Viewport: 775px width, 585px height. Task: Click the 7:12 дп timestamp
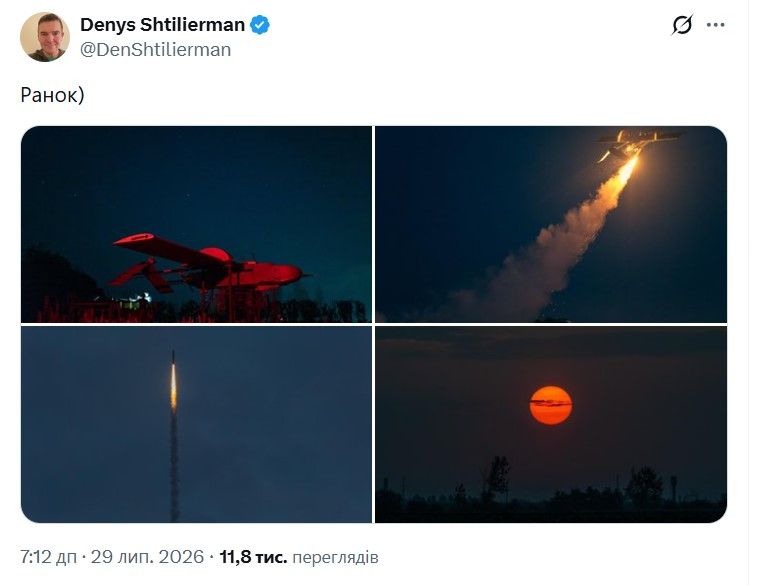click(48, 557)
